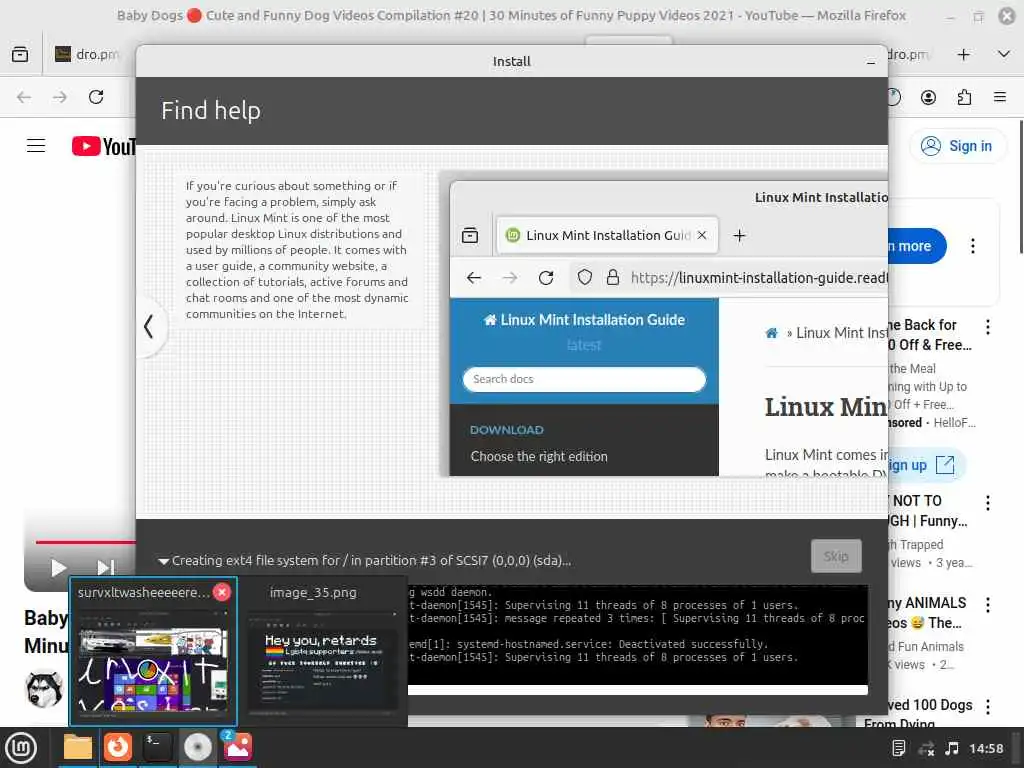Open menu for Back for Off & Free ad
1024x768 pixels.
coord(988,327)
